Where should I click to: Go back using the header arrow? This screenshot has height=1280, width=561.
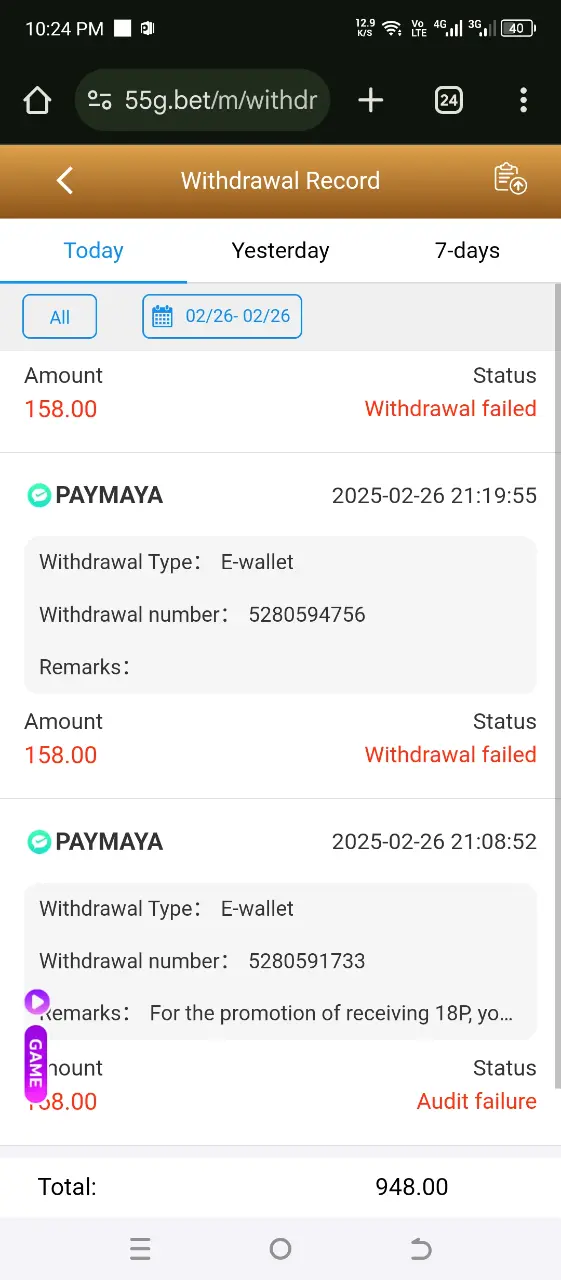[65, 181]
